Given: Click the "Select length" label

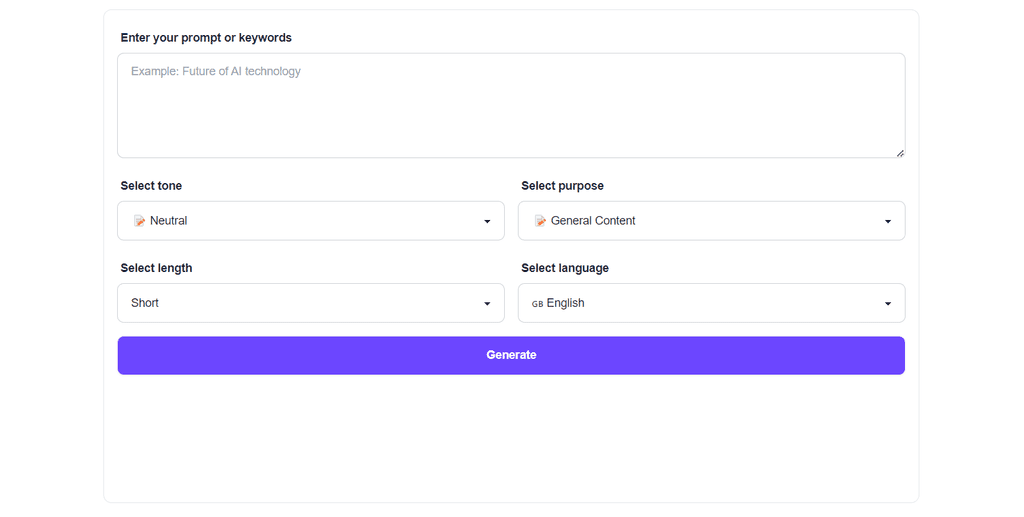Looking at the screenshot, I should [156, 268].
